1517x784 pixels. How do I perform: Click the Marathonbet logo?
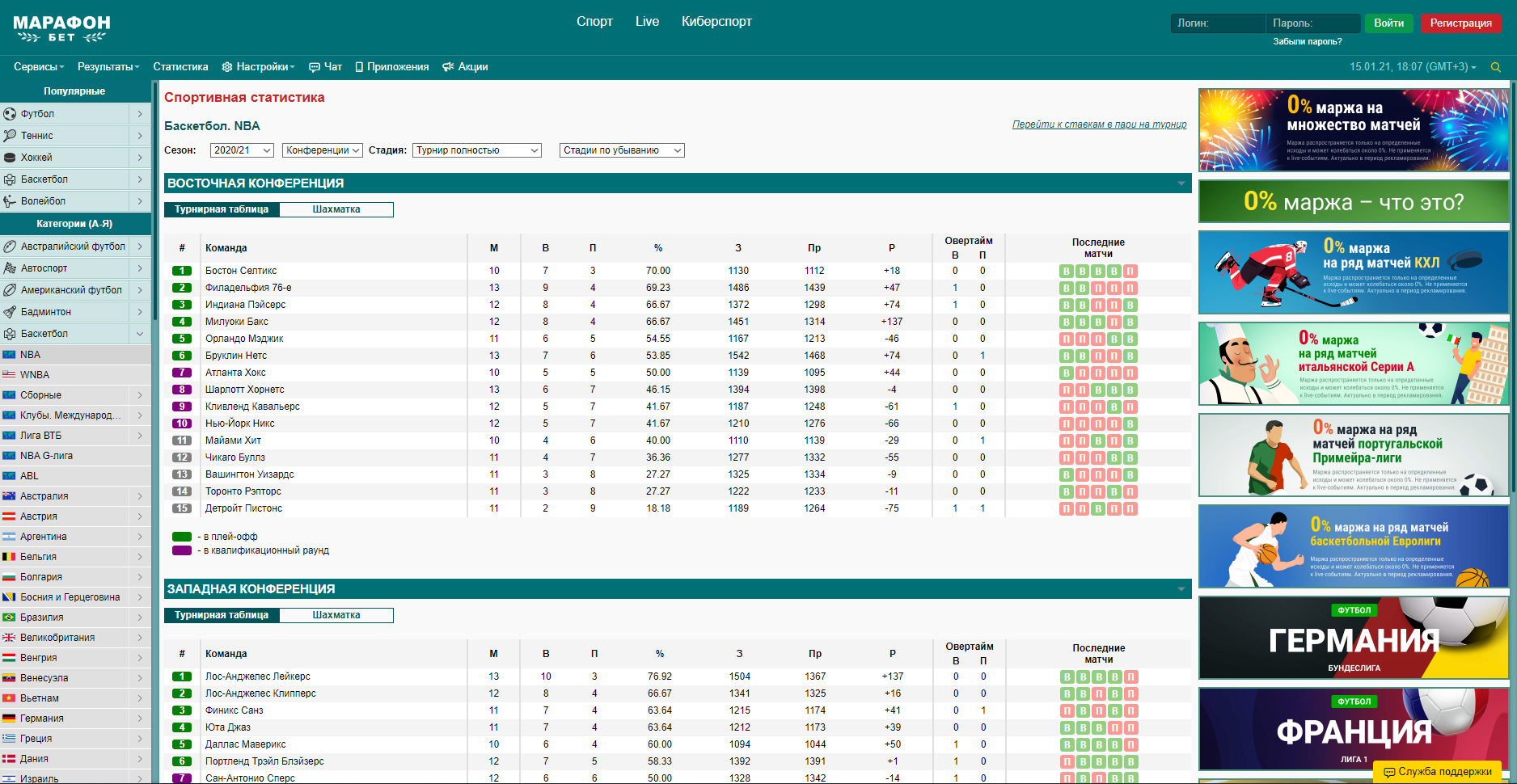click(x=61, y=28)
